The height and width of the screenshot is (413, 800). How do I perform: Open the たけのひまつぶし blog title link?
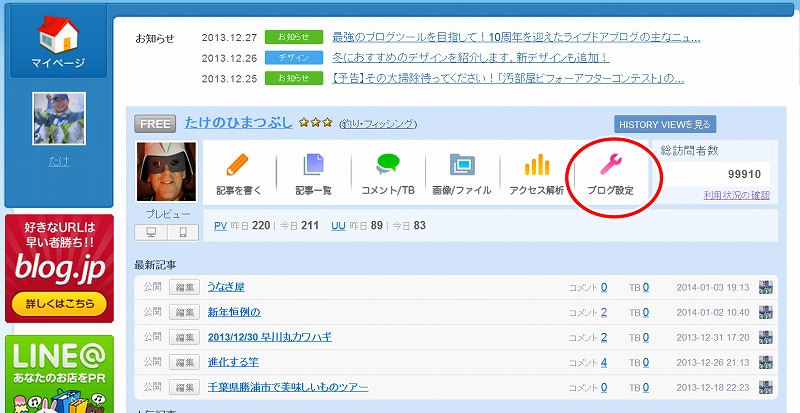[x=238, y=123]
